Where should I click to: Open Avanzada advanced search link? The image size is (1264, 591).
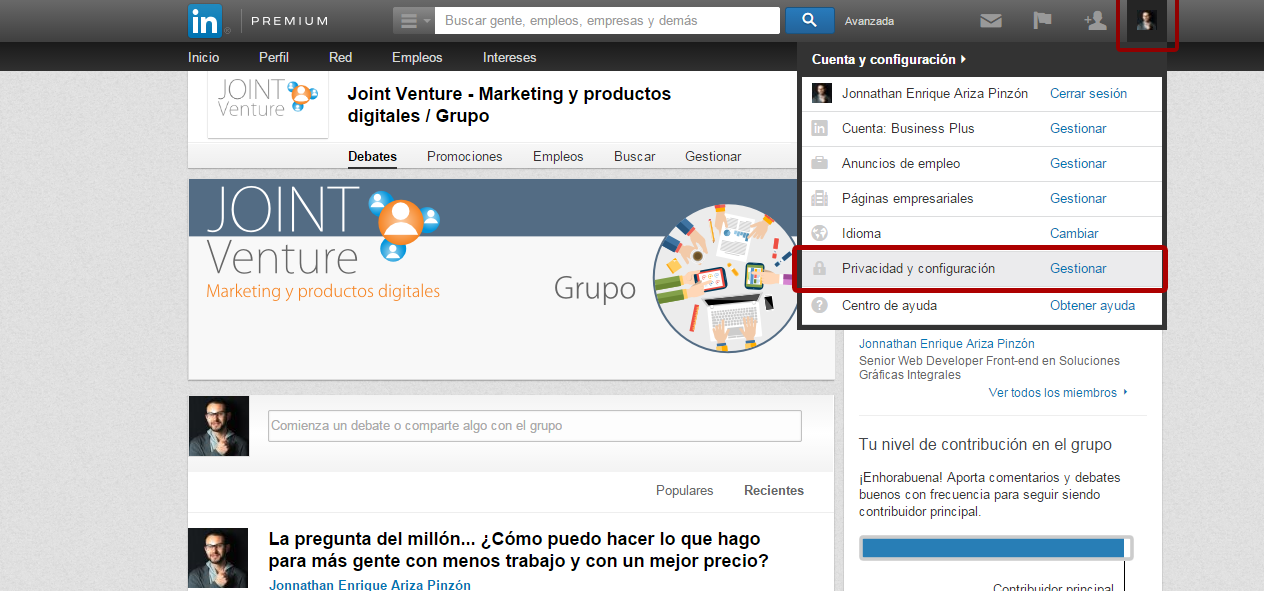869,21
